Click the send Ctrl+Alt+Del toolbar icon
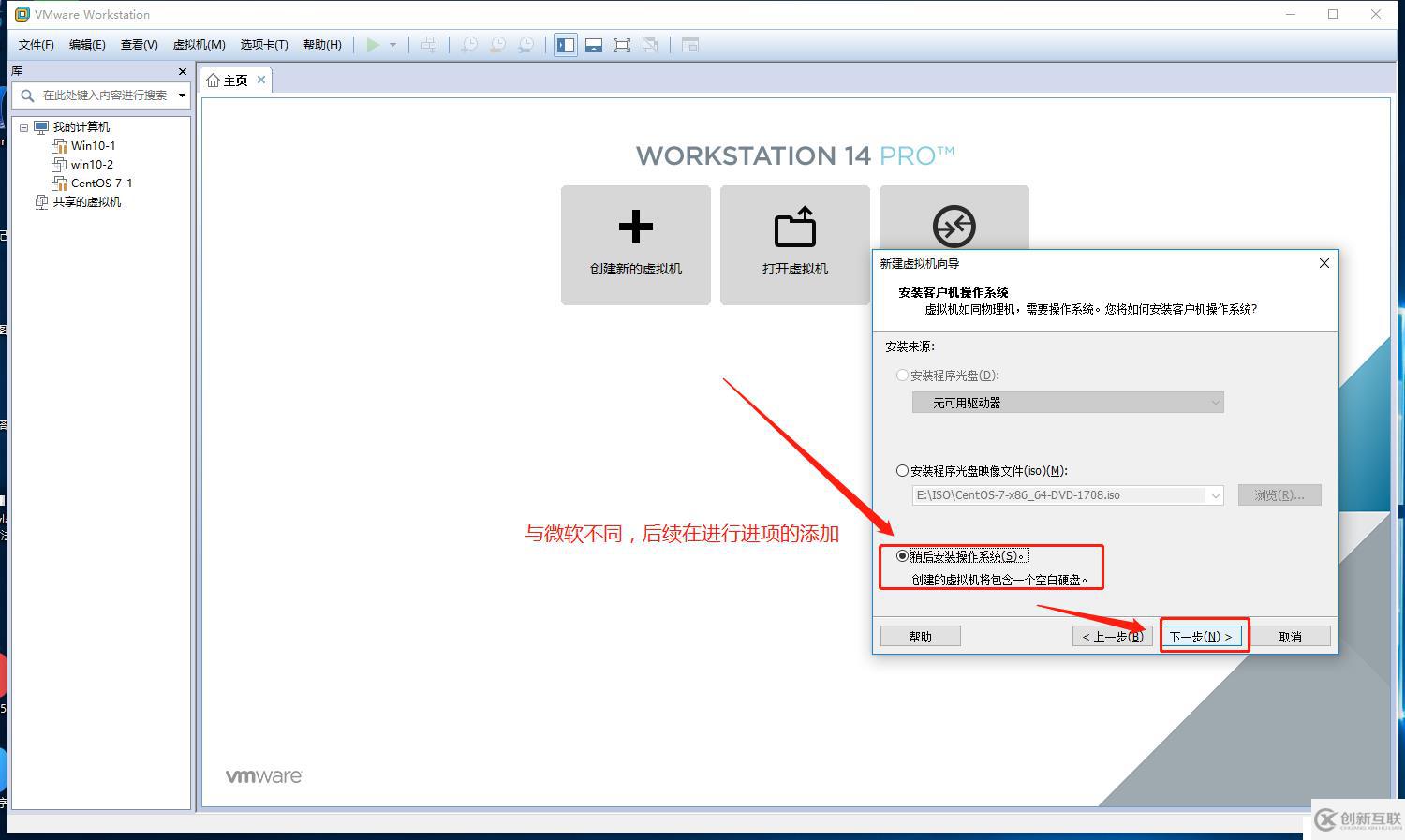This screenshot has height=840, width=1405. pyautogui.click(x=429, y=45)
